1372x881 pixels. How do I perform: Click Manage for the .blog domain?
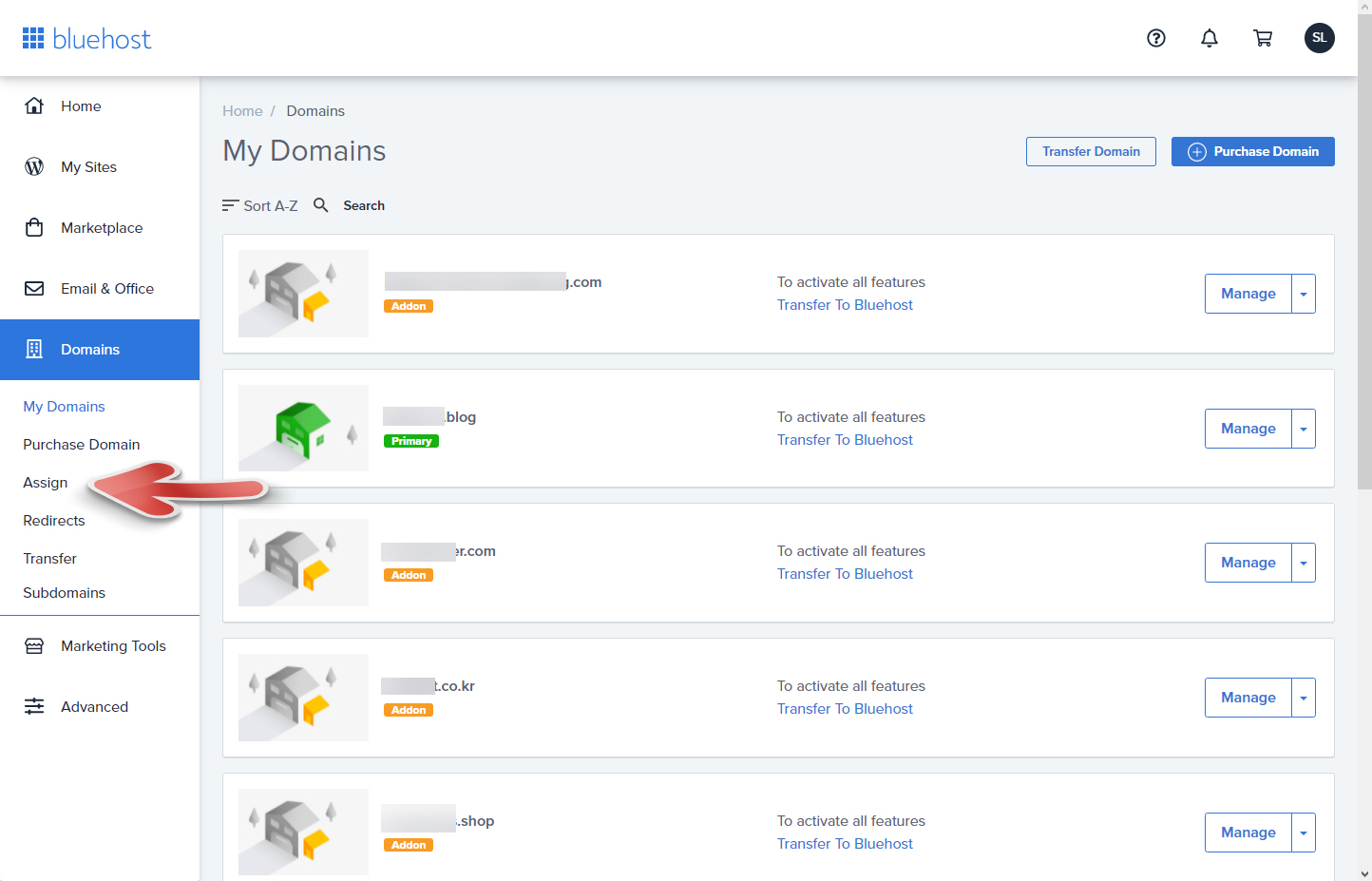pyautogui.click(x=1248, y=429)
